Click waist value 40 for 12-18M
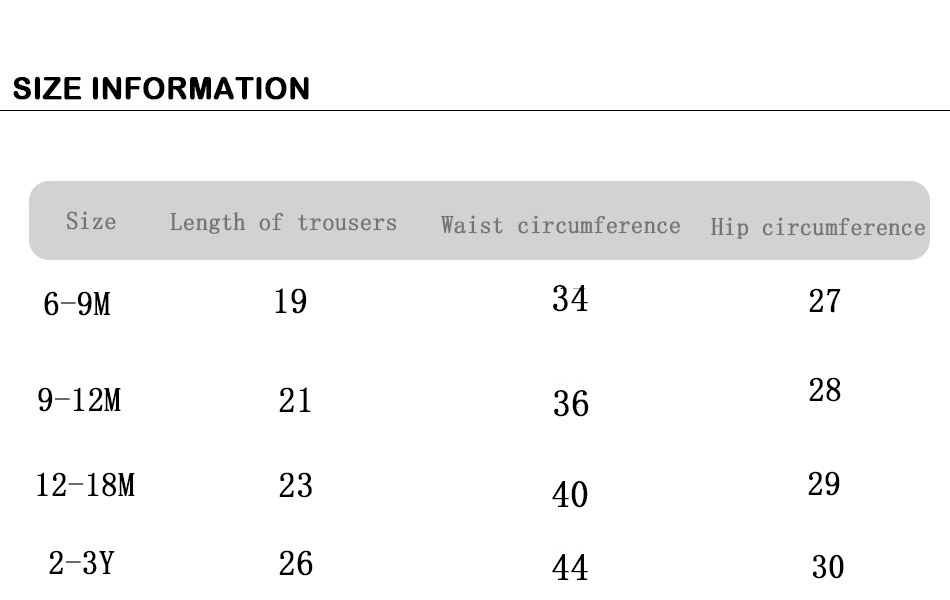 (570, 495)
